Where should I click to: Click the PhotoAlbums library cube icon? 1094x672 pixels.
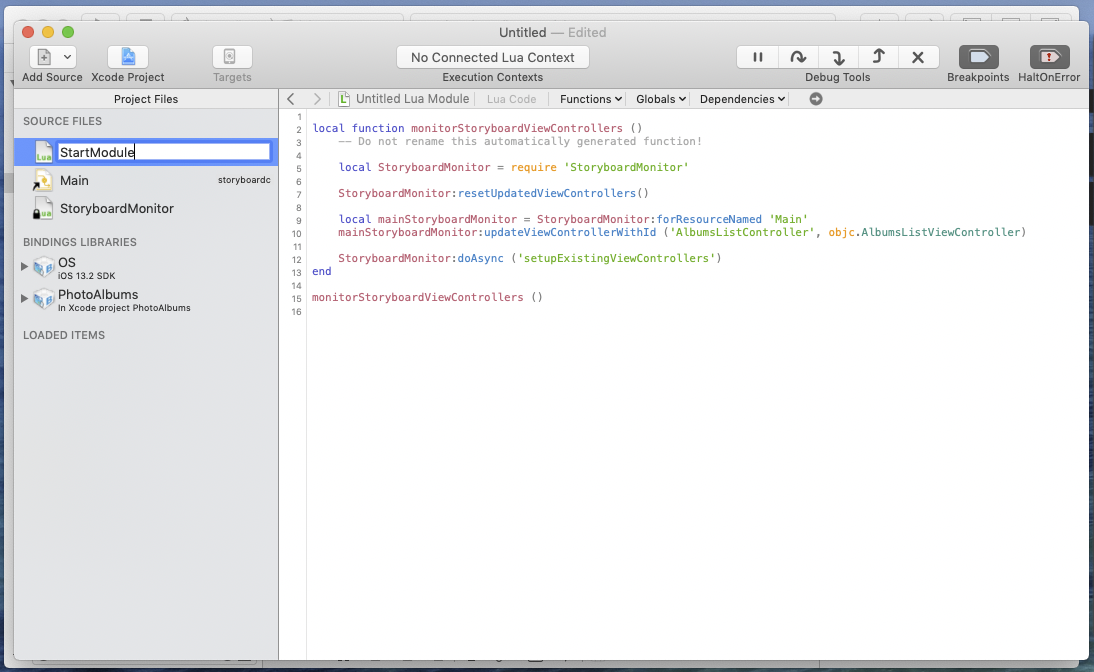pyautogui.click(x=43, y=299)
